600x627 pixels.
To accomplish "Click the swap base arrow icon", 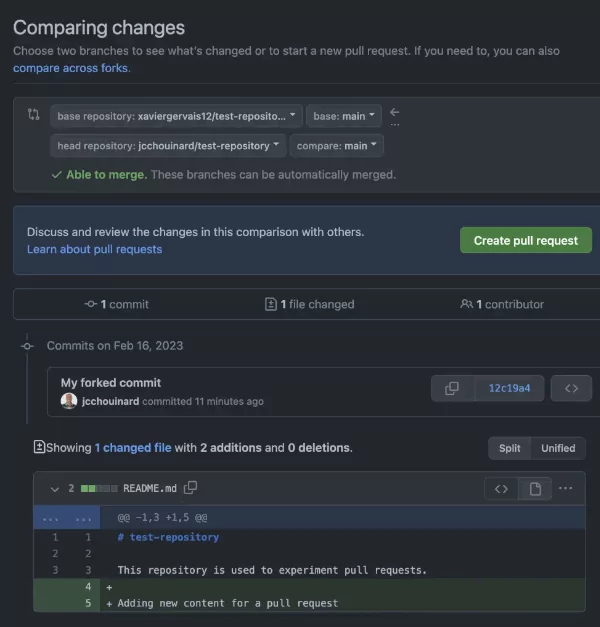I will point(394,113).
